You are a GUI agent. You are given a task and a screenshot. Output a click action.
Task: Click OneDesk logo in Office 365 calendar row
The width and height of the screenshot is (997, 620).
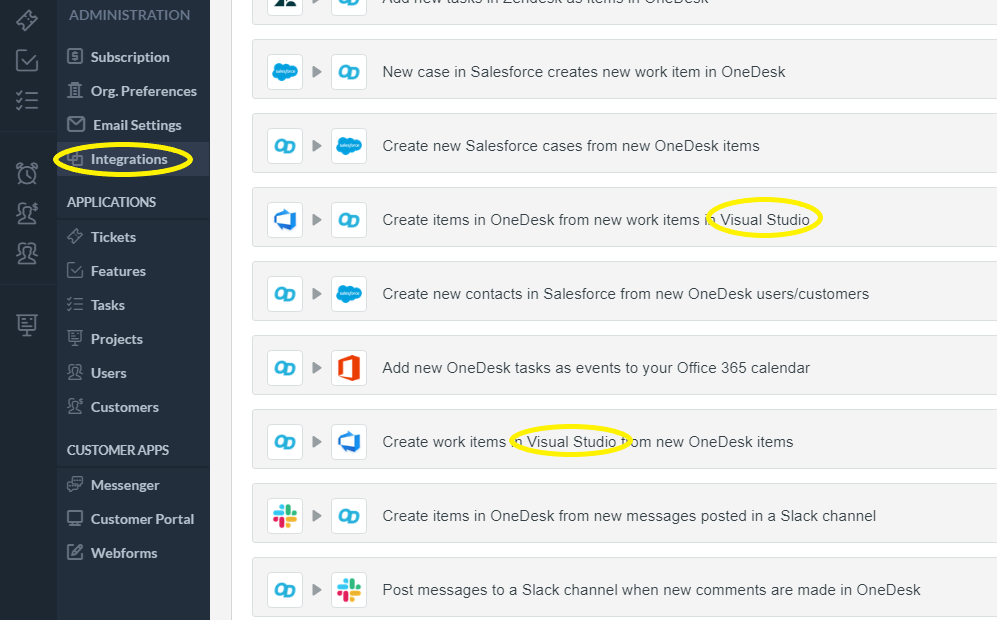coord(285,368)
